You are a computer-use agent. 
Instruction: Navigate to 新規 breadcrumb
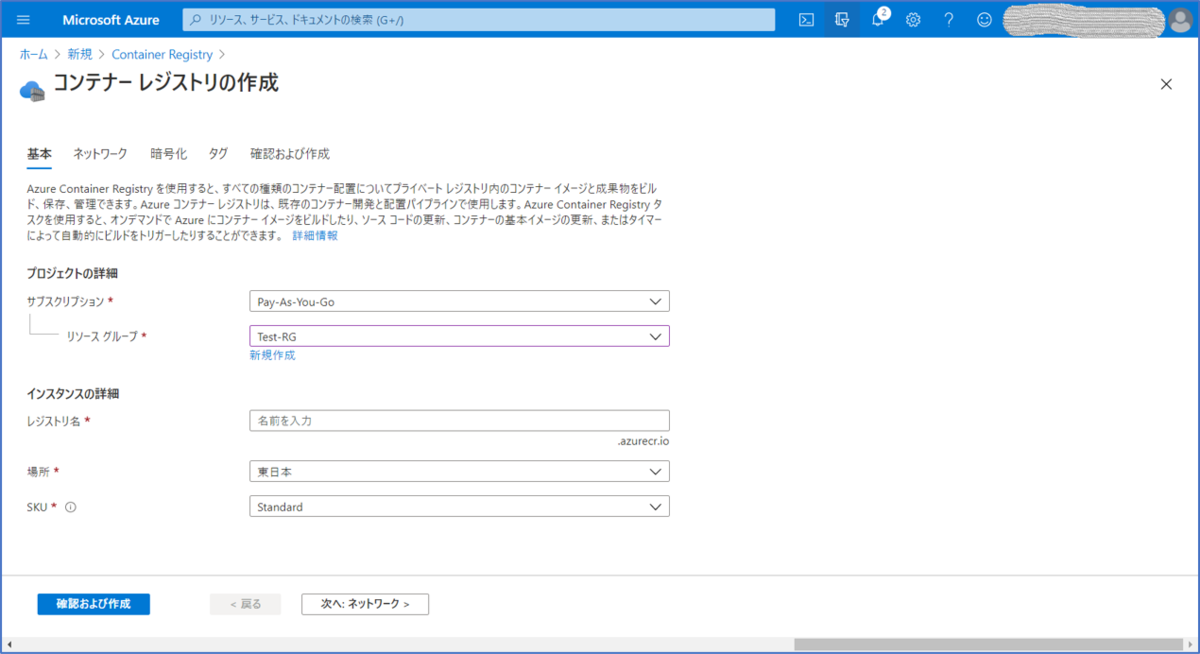[80, 54]
